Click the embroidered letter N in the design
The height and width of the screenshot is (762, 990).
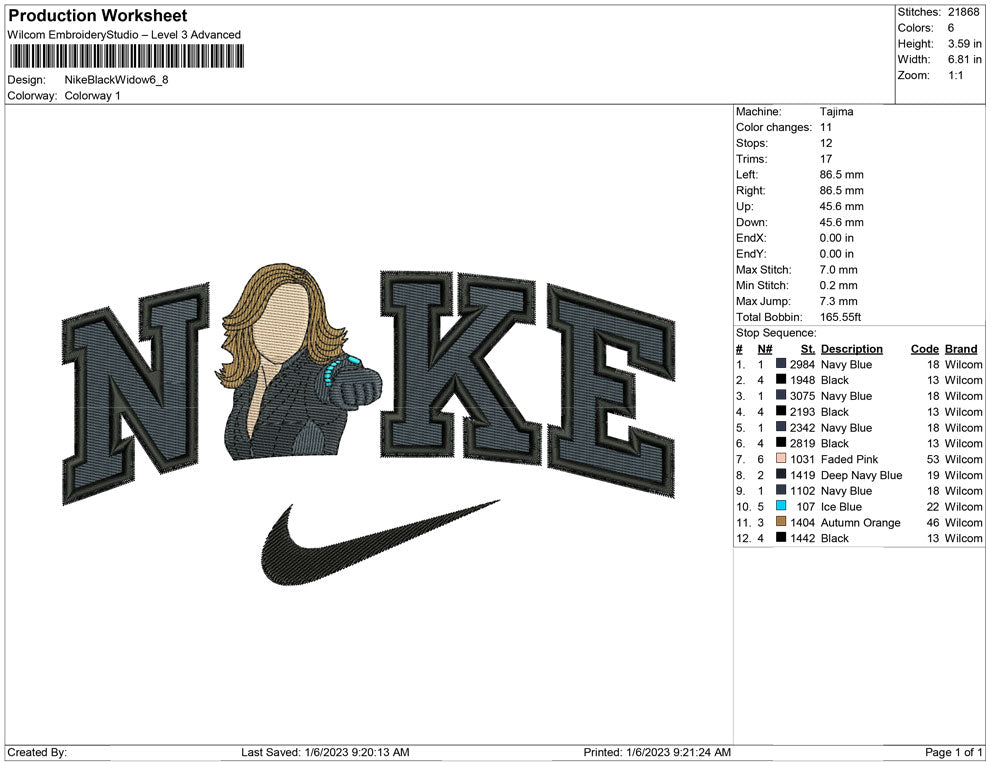[136, 394]
